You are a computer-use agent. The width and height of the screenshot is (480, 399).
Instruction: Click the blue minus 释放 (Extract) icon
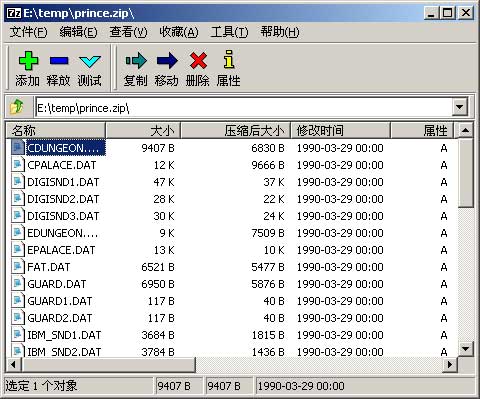59,61
